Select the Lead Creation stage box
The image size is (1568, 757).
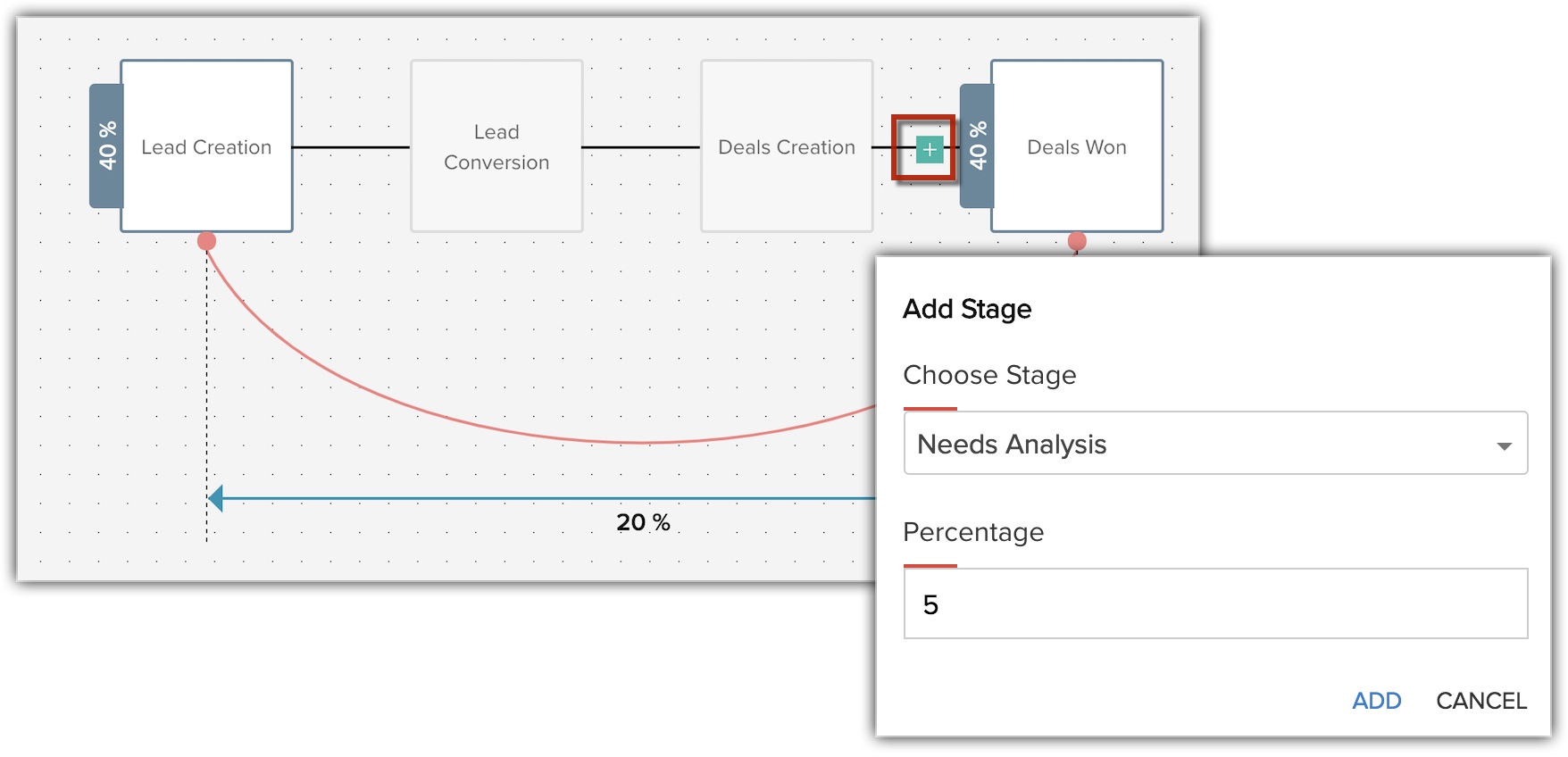(x=206, y=146)
